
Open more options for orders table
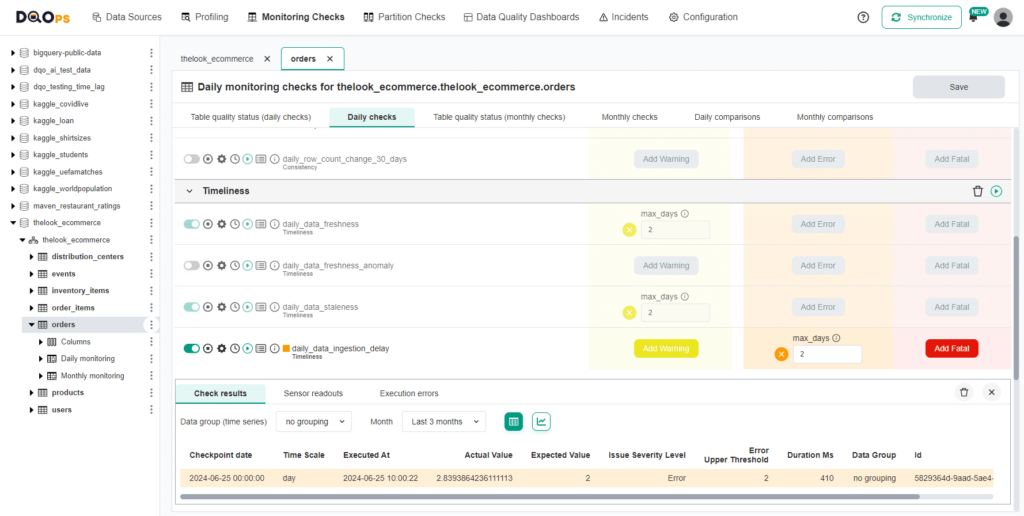tap(152, 325)
